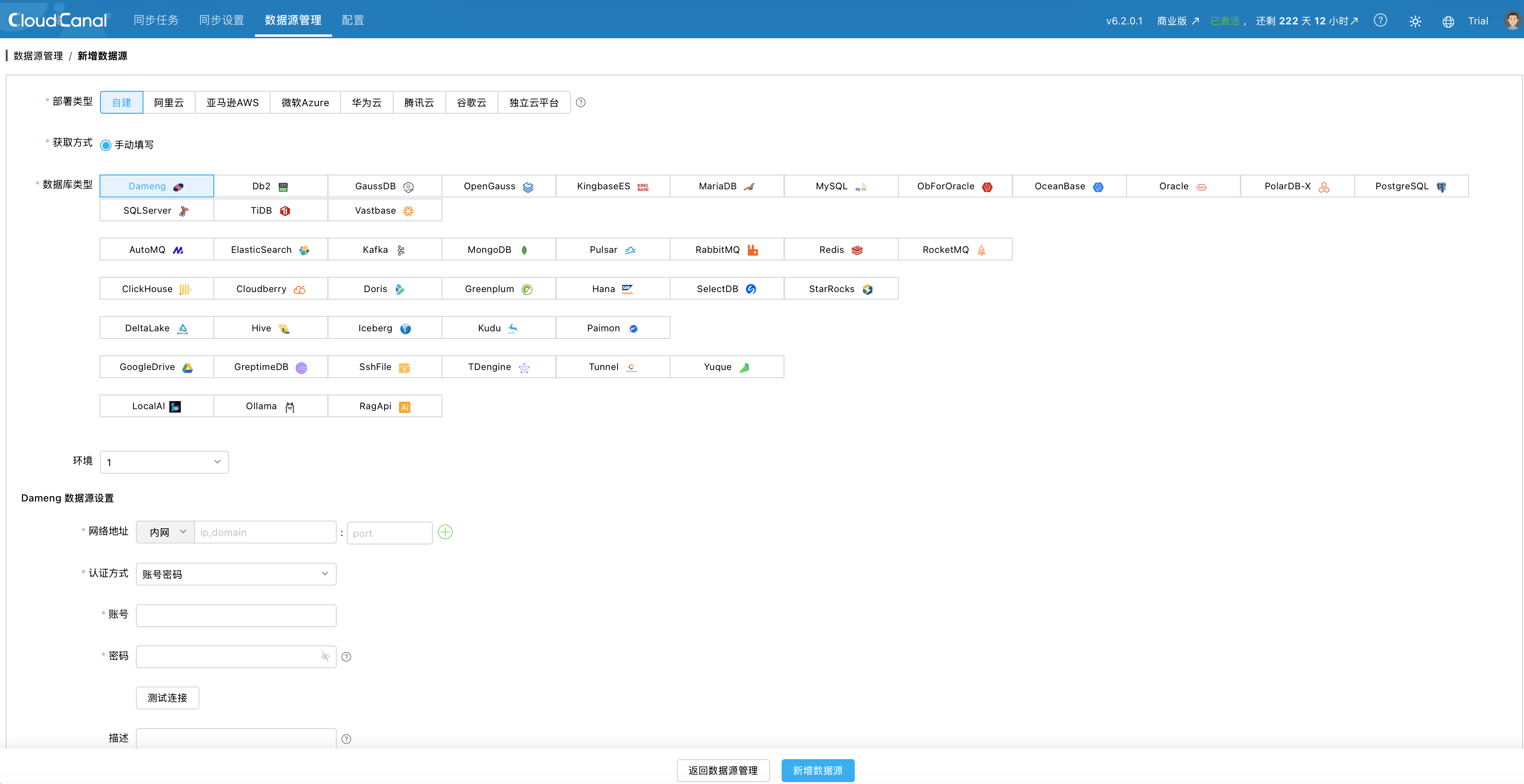
Task: Open the 同步设置 menu
Action: 221,20
